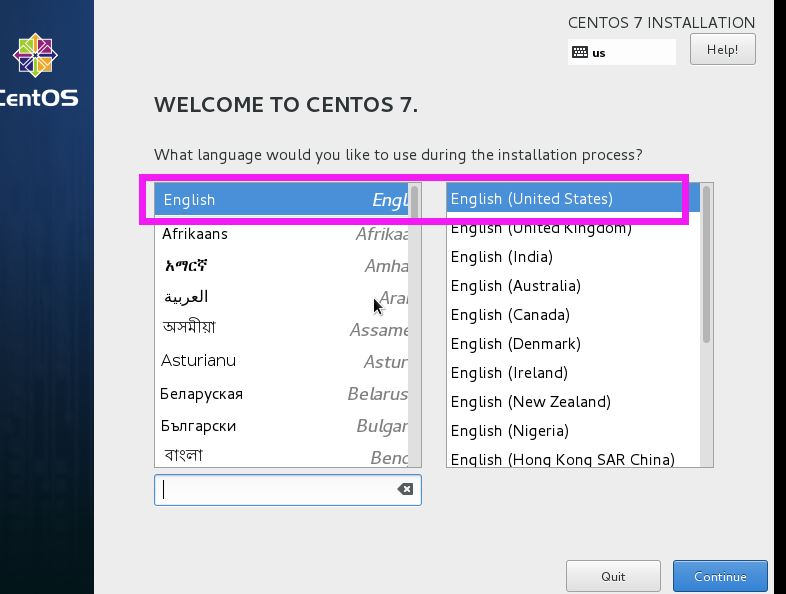786x594 pixels.
Task: Select English (Canada) locale
Action: [x=510, y=315]
